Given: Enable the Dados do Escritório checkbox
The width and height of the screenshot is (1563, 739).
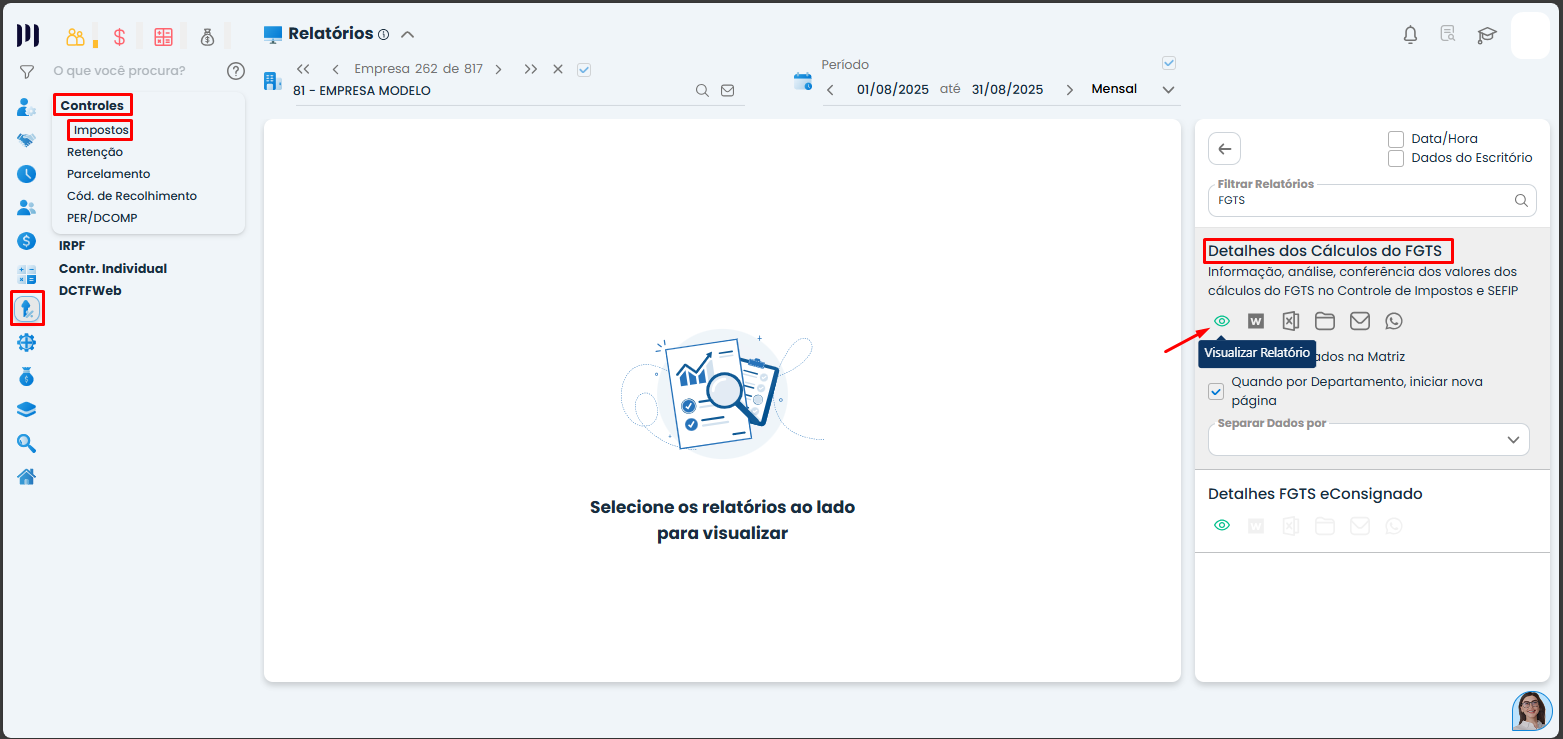Looking at the screenshot, I should click(x=1396, y=158).
